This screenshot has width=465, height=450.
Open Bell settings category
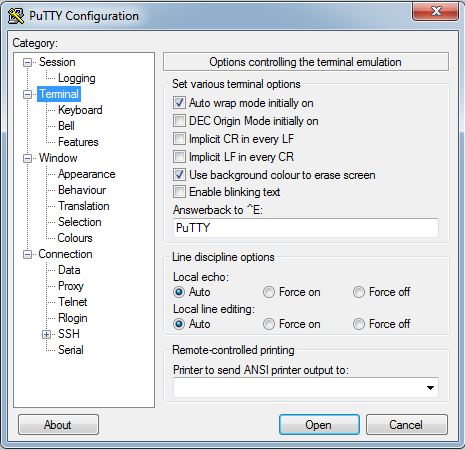[x=66, y=126]
